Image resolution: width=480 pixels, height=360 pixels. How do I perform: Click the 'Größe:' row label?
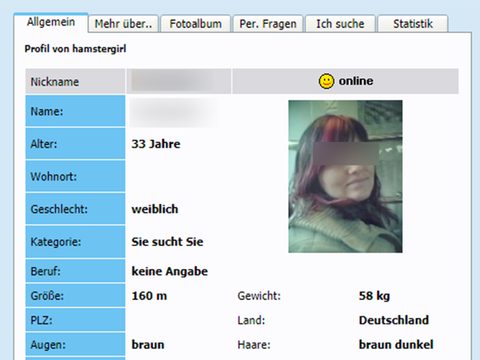pyautogui.click(x=47, y=296)
